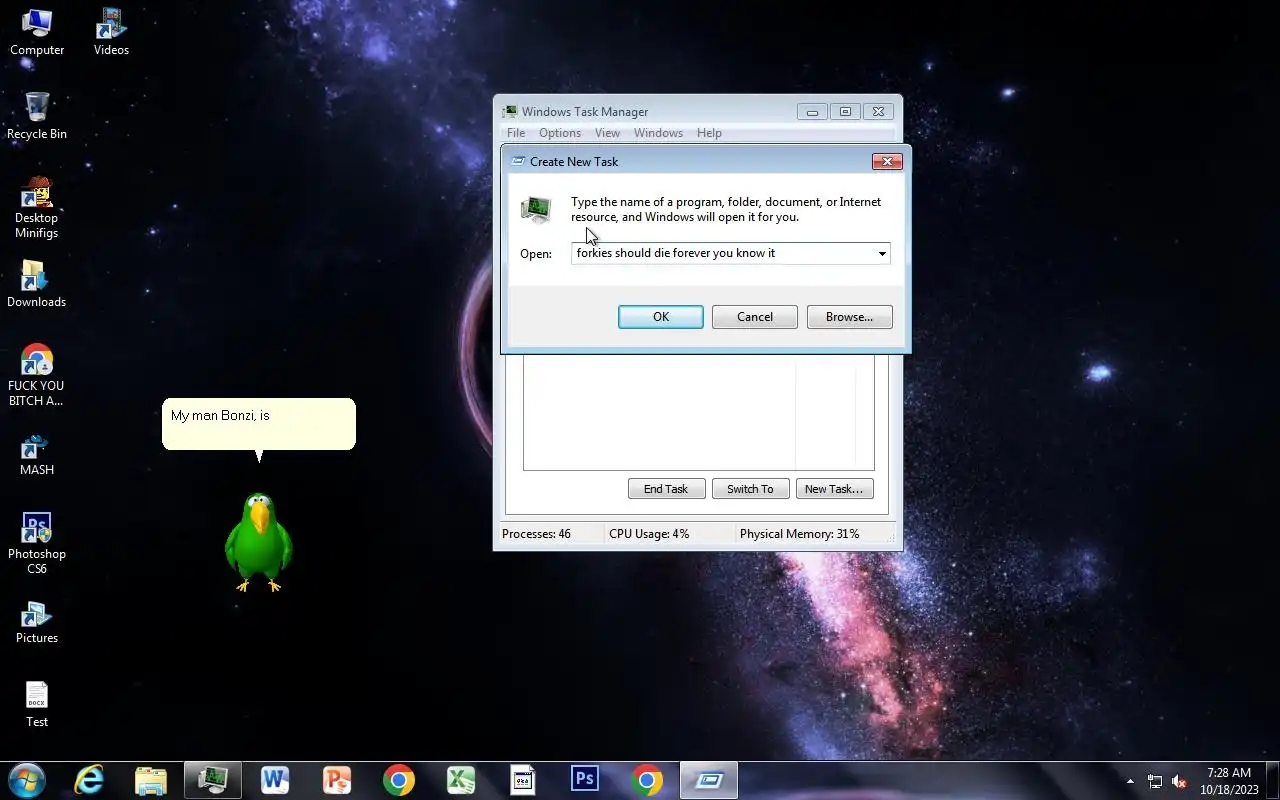Expand the Open combo box dropdown arrow
Screen dimensions: 1280x800
[882, 254]
